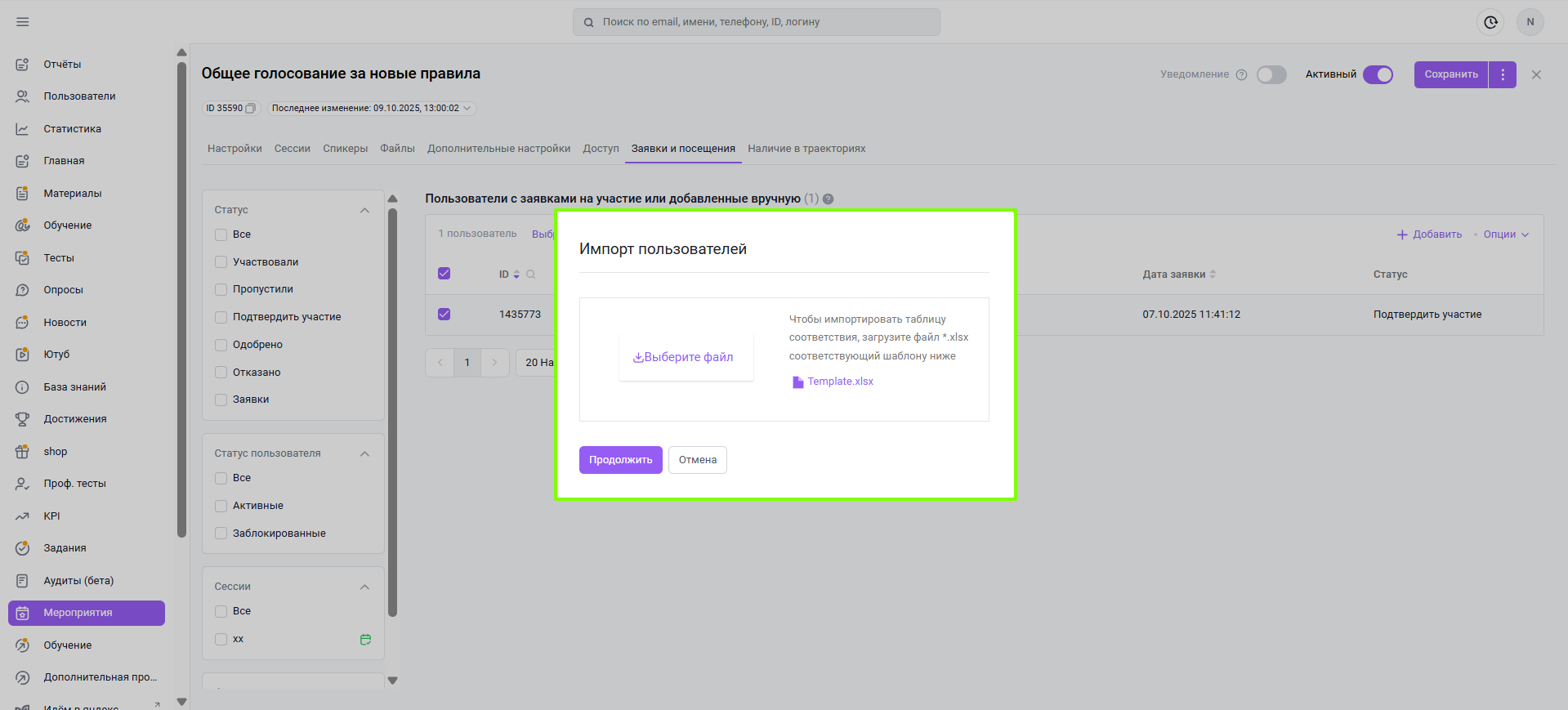Sort by Дата заявки column

click(1213, 275)
